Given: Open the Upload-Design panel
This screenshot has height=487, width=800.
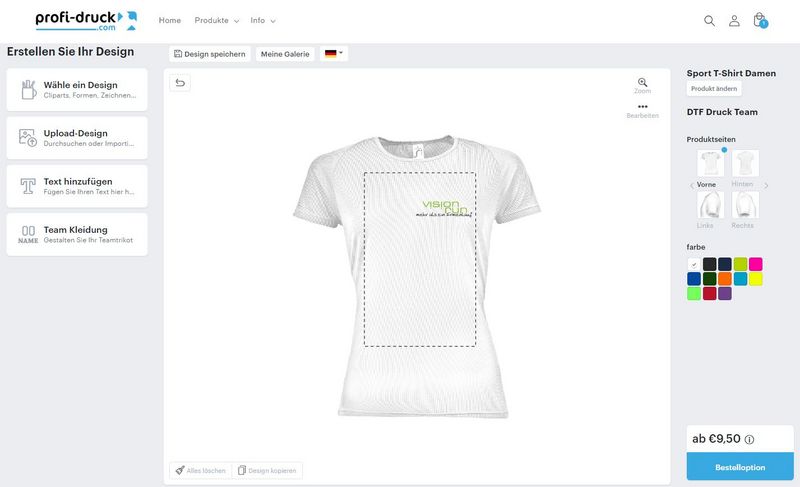Looking at the screenshot, I should [77, 138].
